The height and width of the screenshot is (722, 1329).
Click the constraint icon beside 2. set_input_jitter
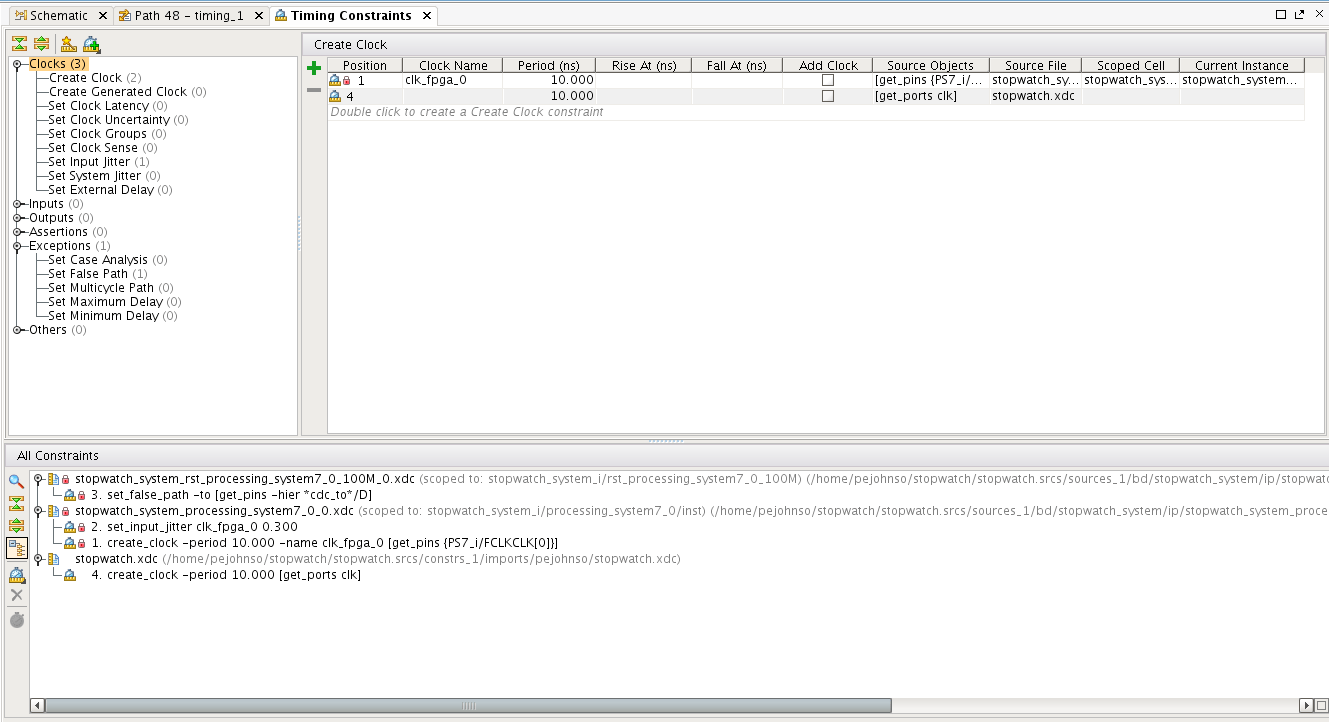coord(69,527)
